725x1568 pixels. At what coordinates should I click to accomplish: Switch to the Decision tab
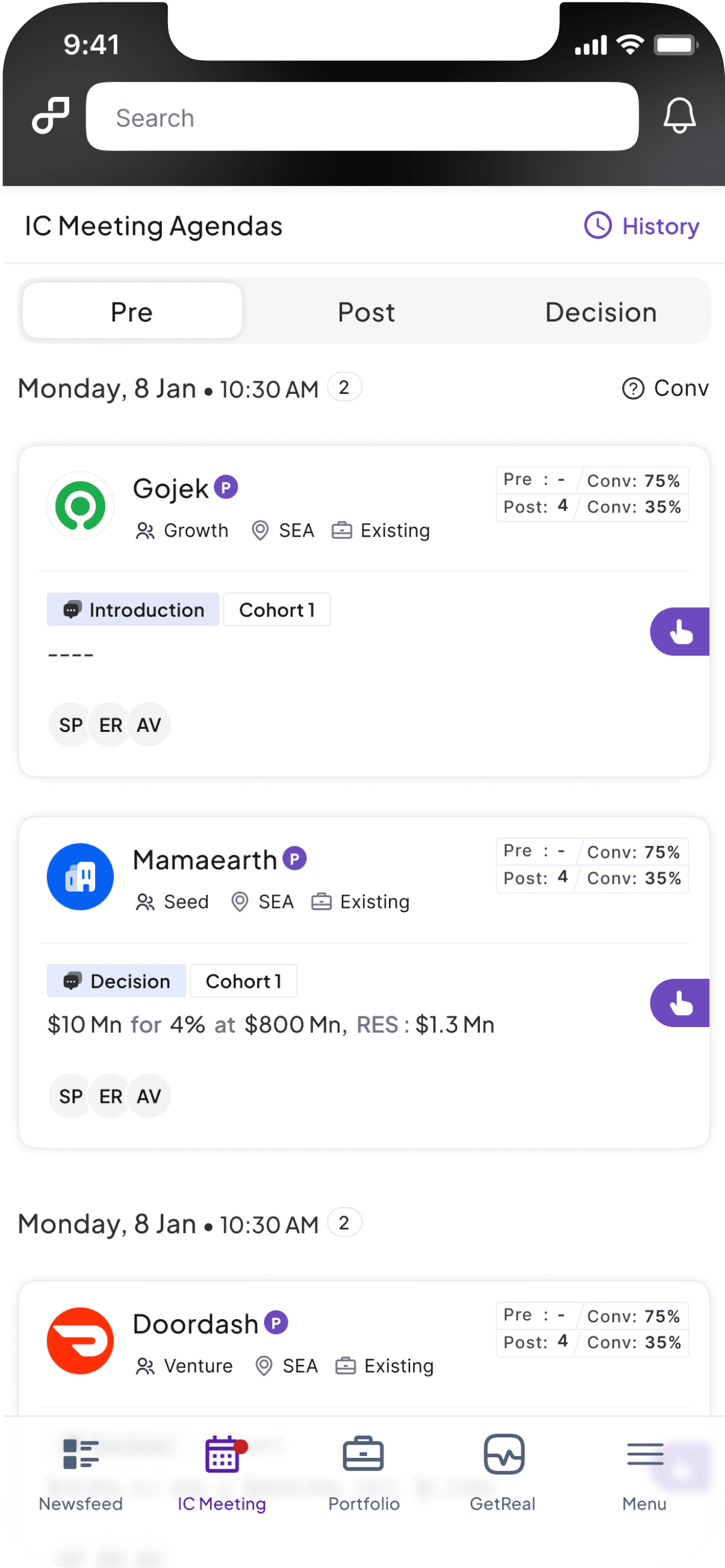(600, 311)
